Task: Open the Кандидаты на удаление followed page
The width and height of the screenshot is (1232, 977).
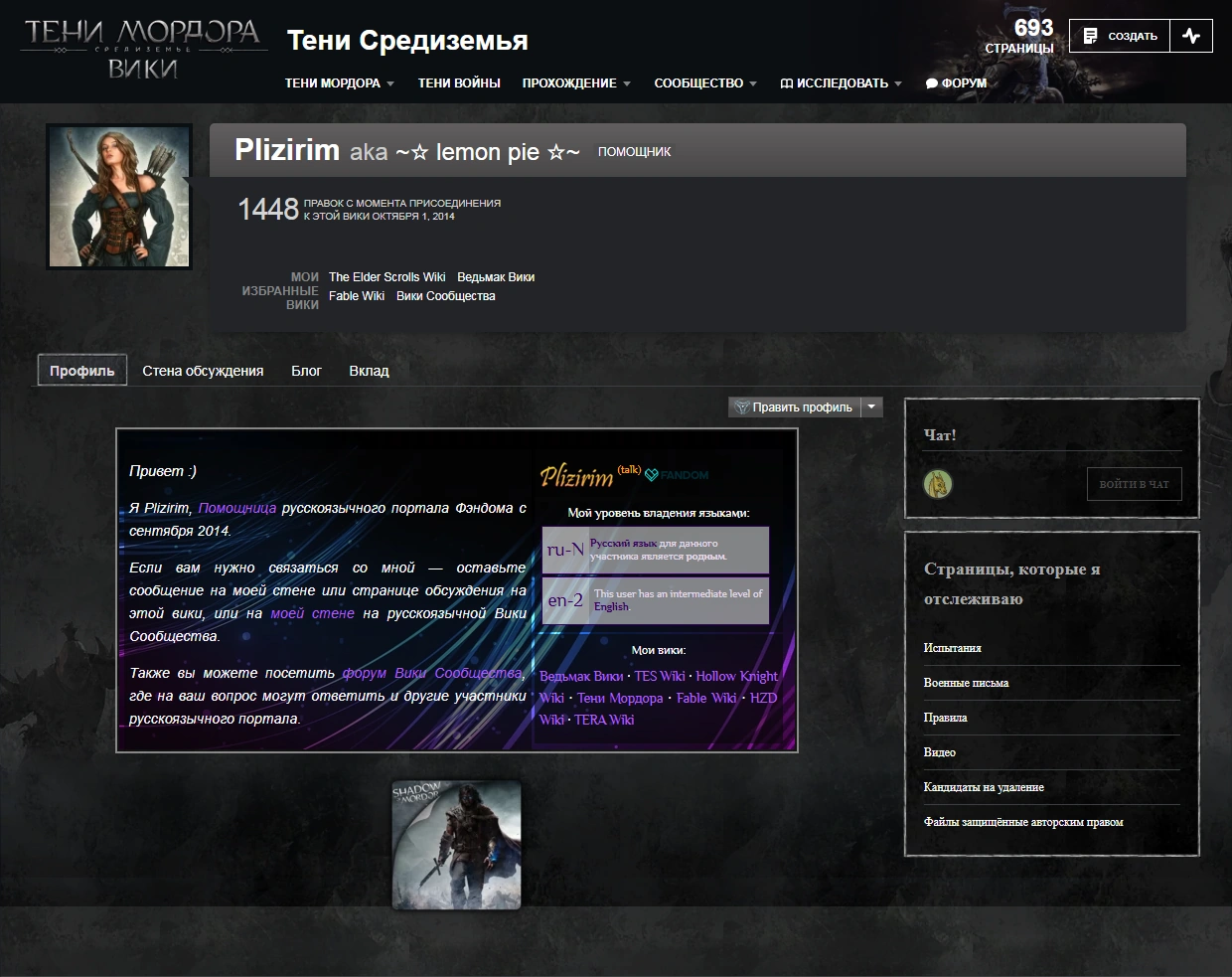Action: tap(984, 787)
